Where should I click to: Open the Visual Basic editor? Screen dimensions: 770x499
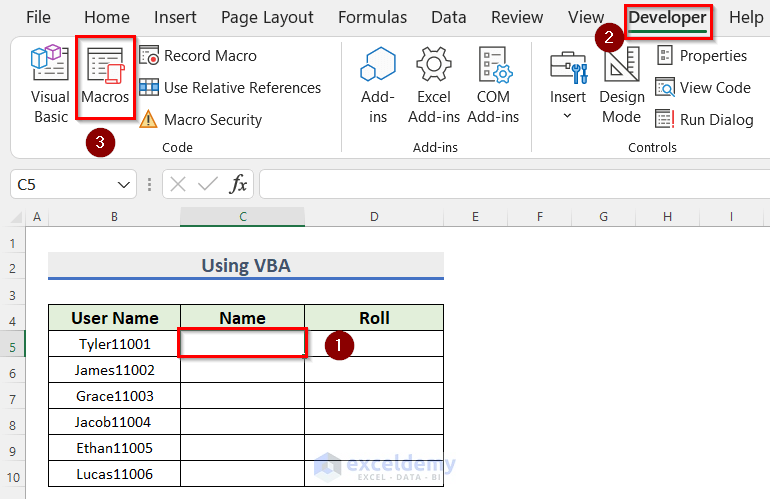[x=50, y=83]
